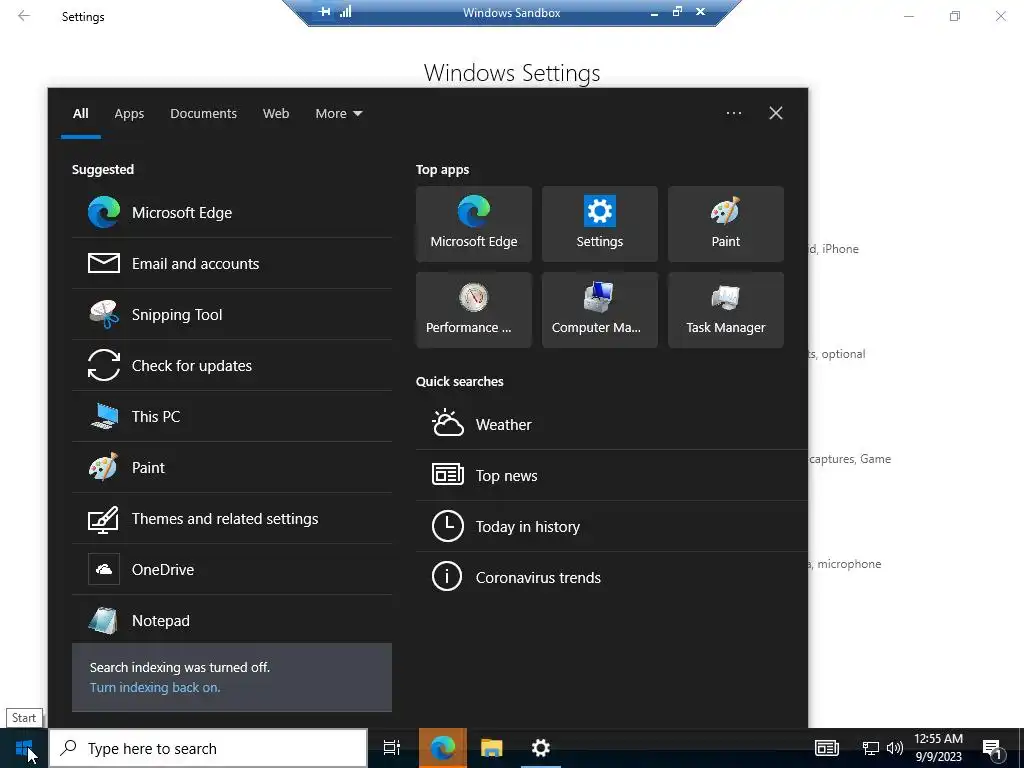Open Task View on the taskbar
Viewport: 1024px width, 768px height.
[x=392, y=748]
